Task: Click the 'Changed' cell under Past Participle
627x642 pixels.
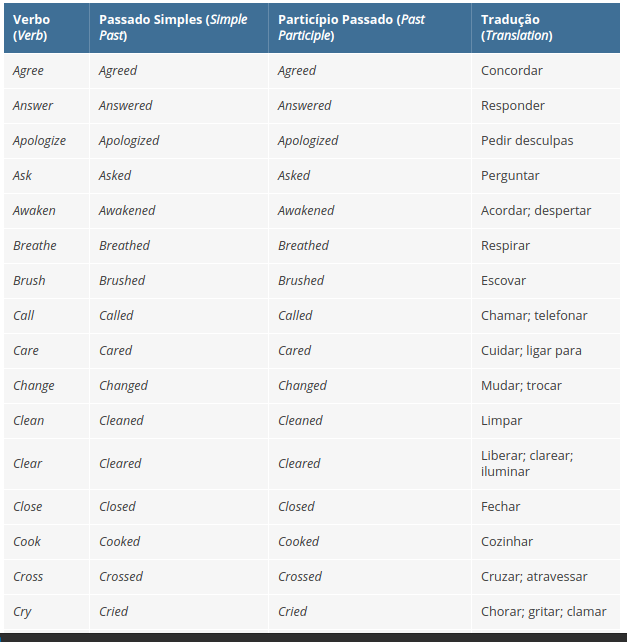Action: click(302, 386)
